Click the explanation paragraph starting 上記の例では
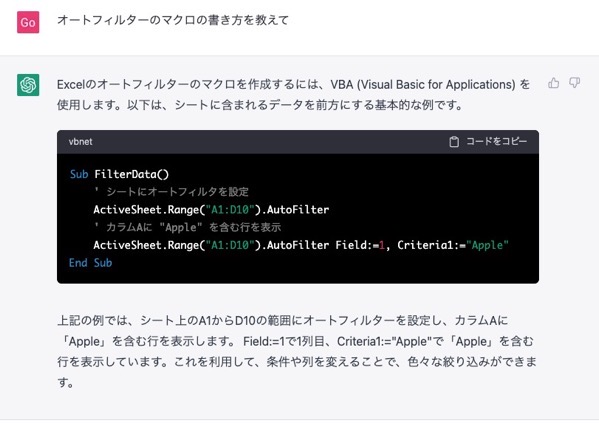Screen dimensions: 599x435 coord(297,351)
